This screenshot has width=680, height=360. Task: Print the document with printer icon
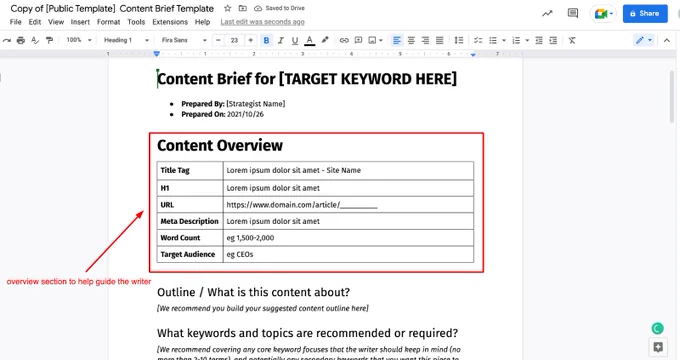(20, 40)
